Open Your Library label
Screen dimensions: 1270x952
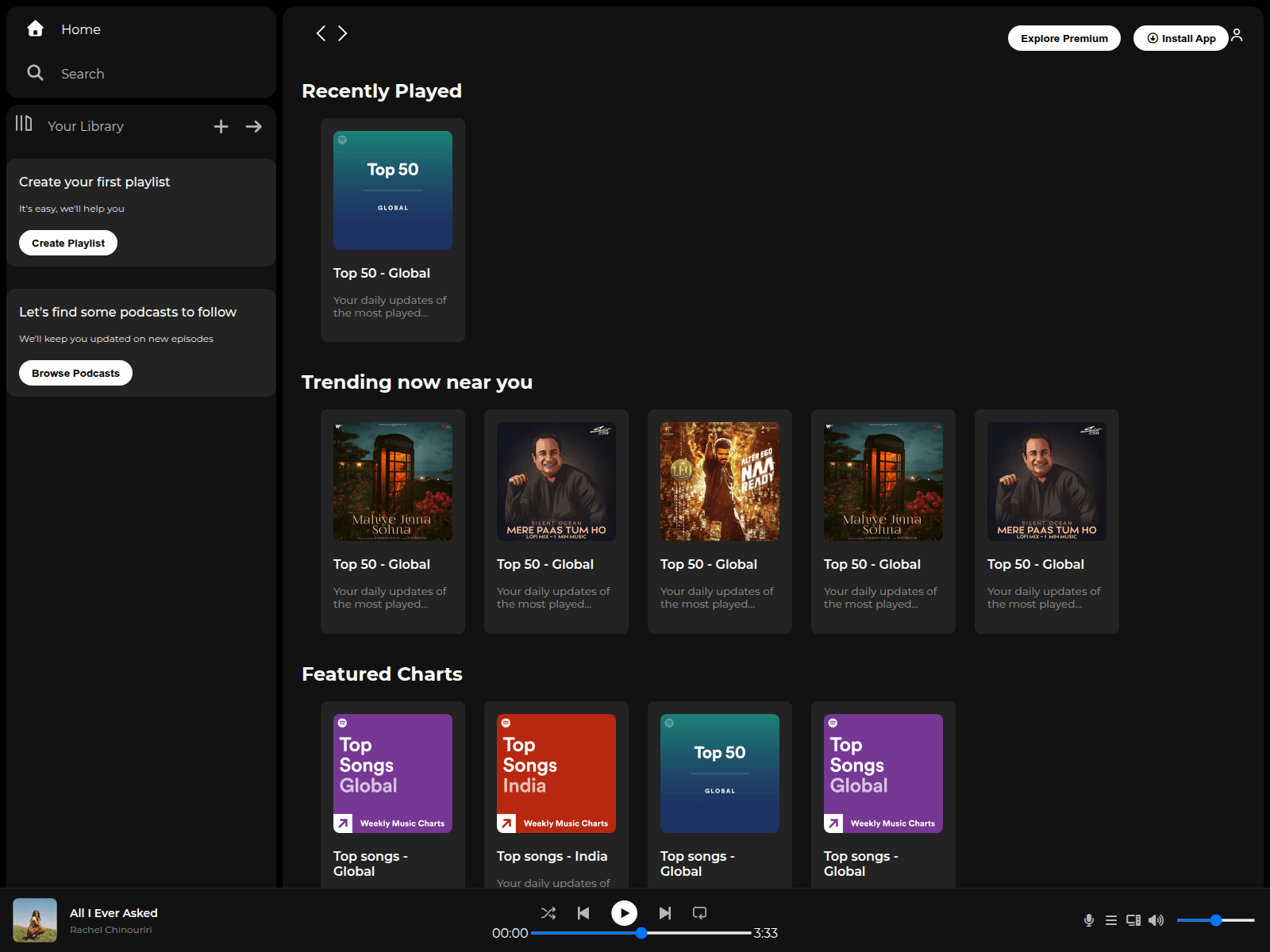point(86,126)
